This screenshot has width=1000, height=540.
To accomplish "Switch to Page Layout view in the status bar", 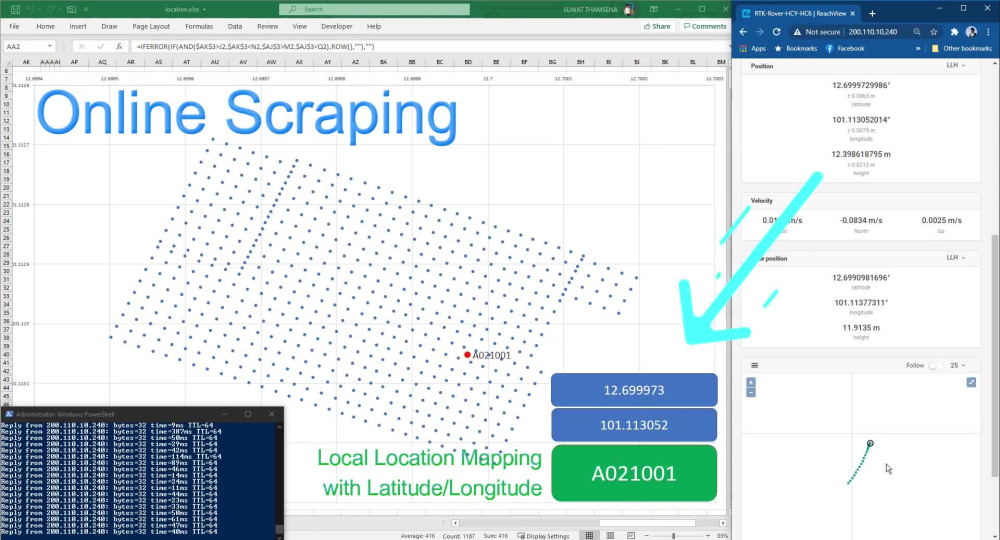I will (x=610, y=536).
